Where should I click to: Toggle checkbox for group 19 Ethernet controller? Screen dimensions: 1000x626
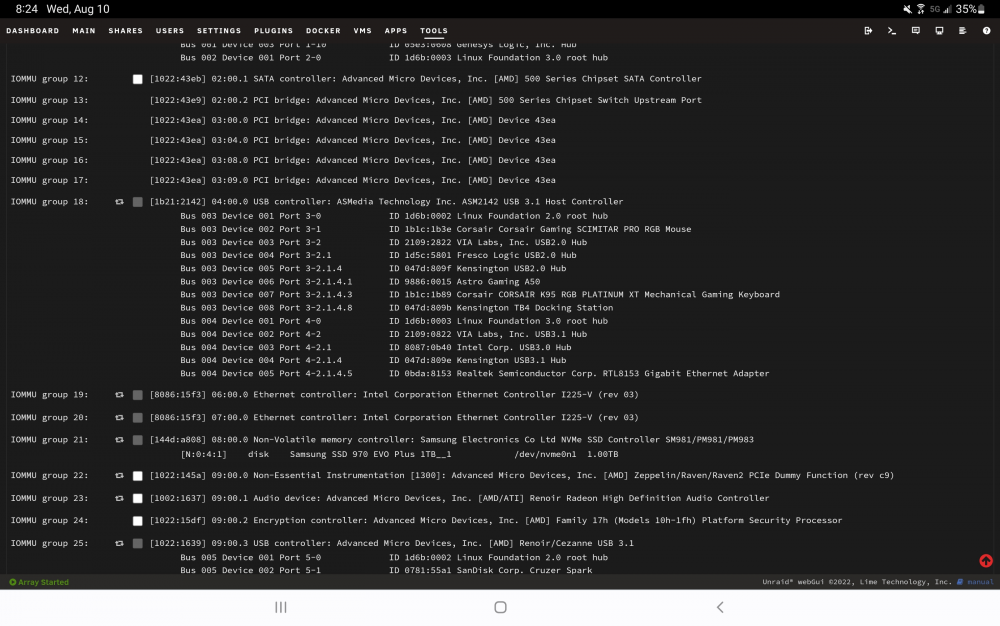coord(138,395)
